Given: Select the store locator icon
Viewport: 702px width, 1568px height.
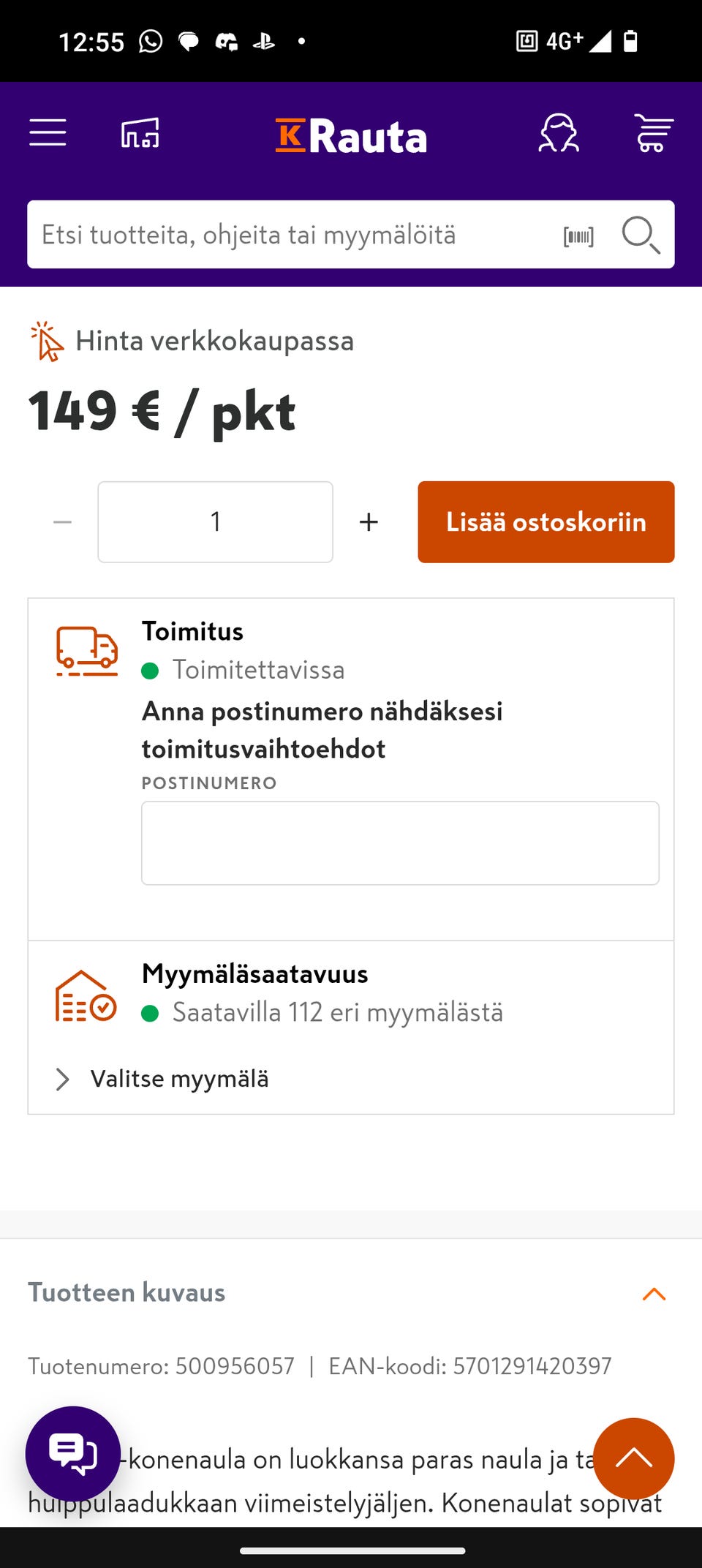Looking at the screenshot, I should click(140, 133).
